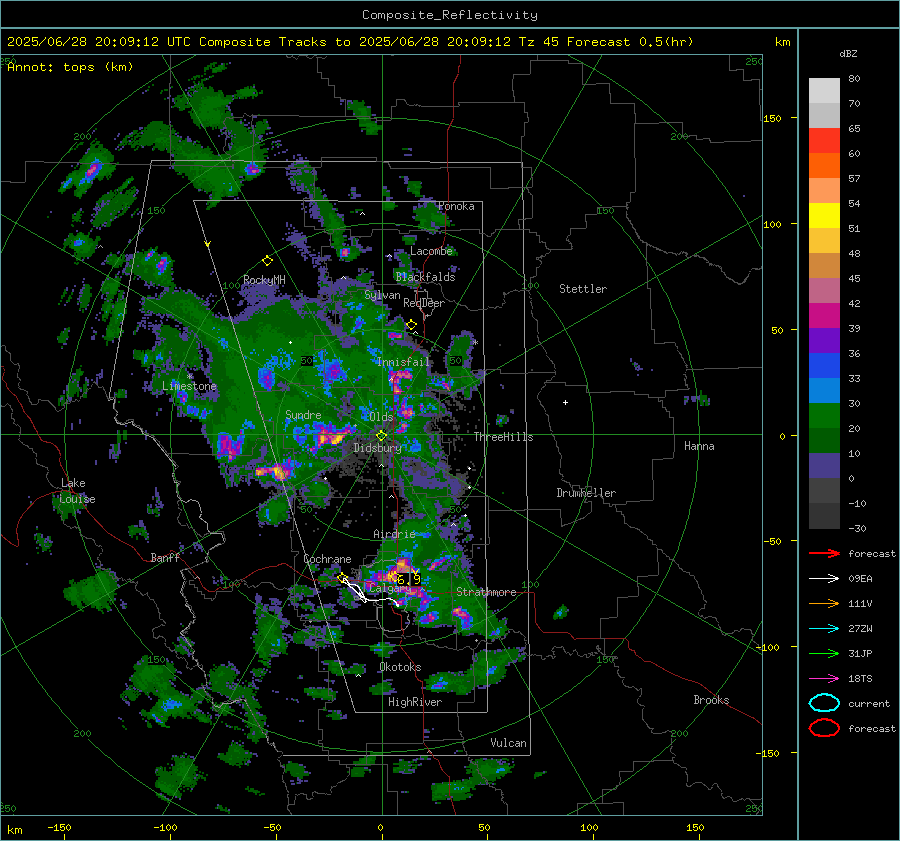
Task: Click the Calgary city label
Action: point(390,588)
